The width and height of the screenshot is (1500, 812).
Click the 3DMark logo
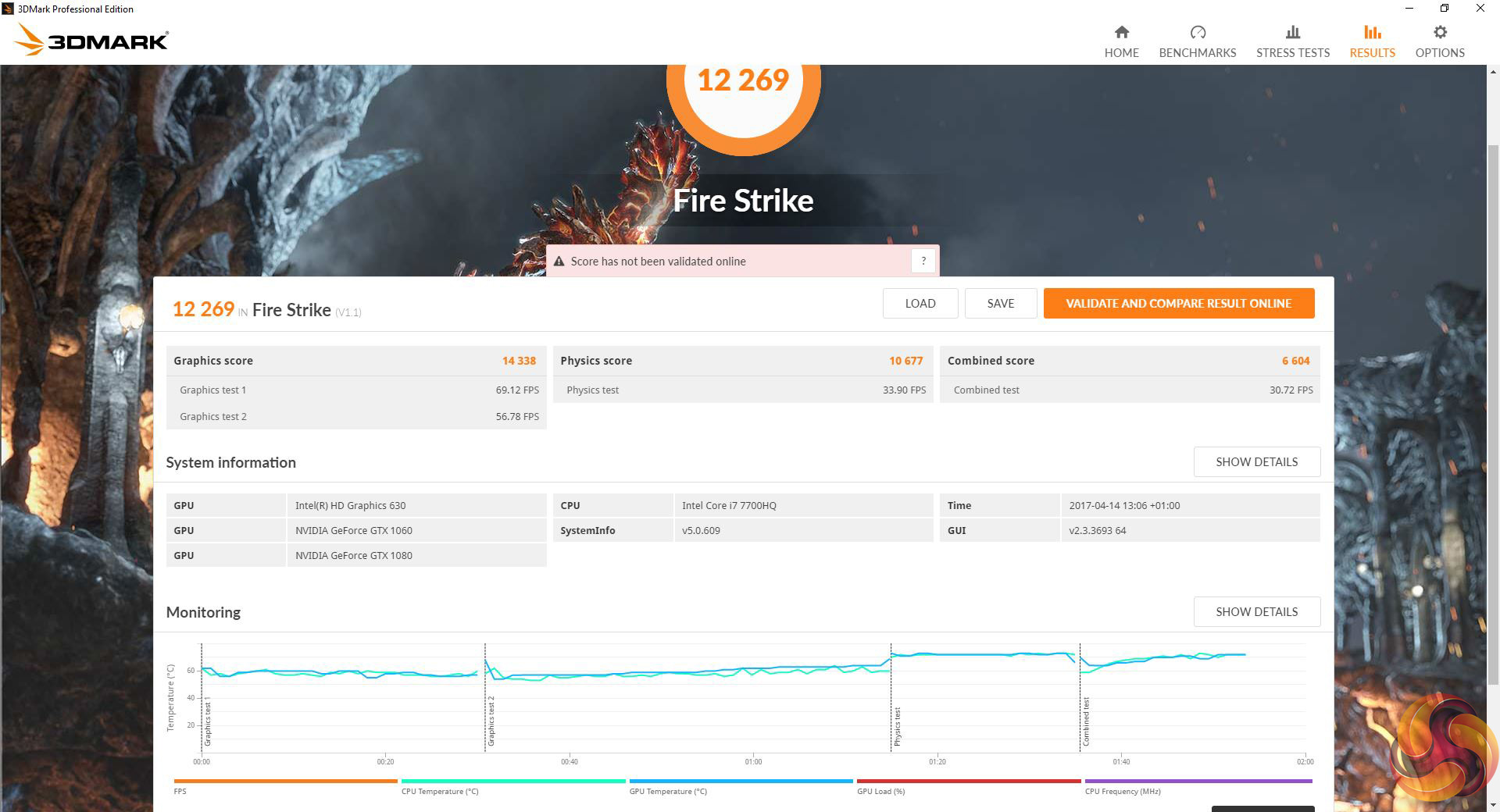tap(91, 40)
